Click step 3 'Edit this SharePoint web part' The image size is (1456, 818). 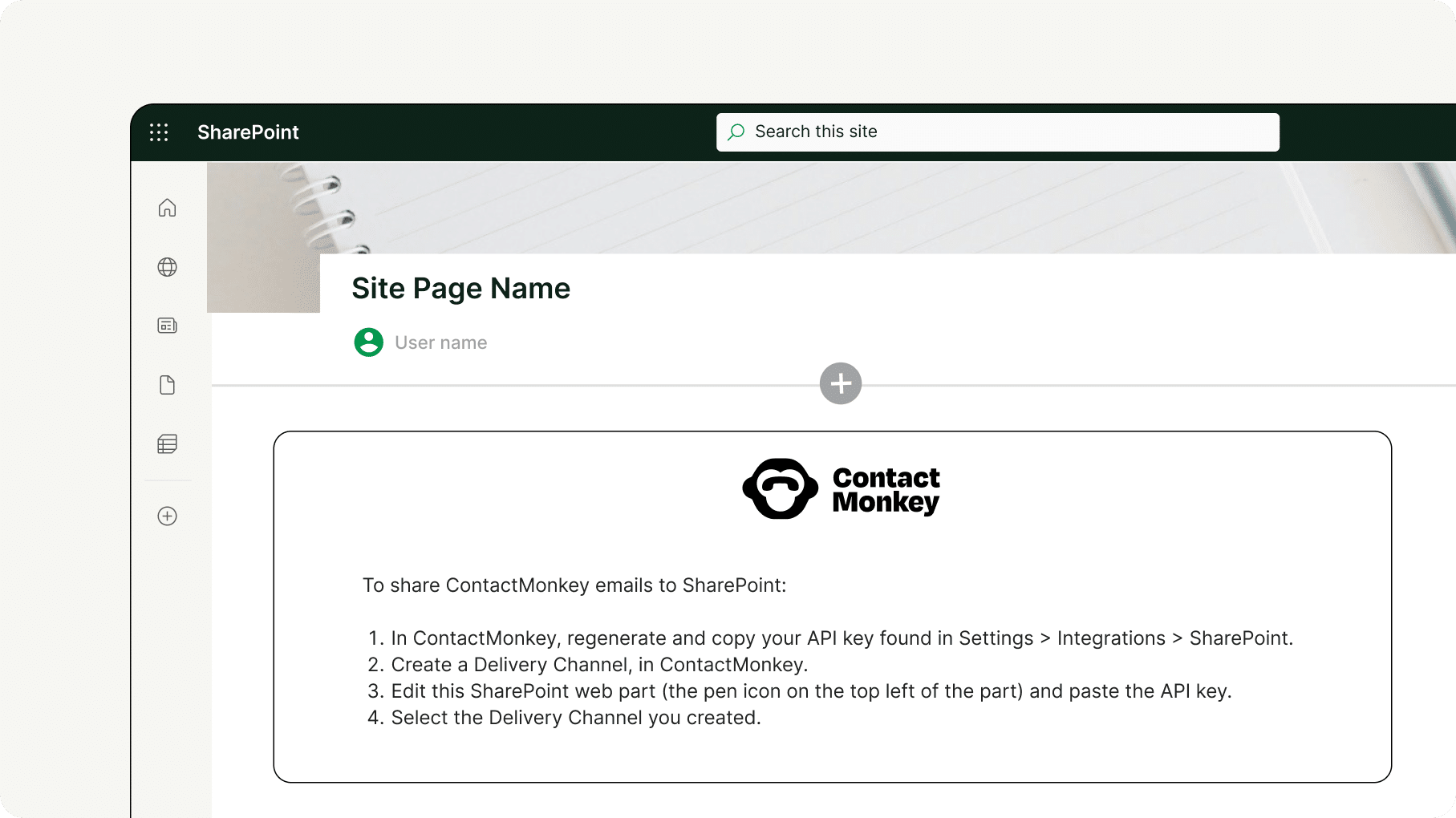pos(799,691)
